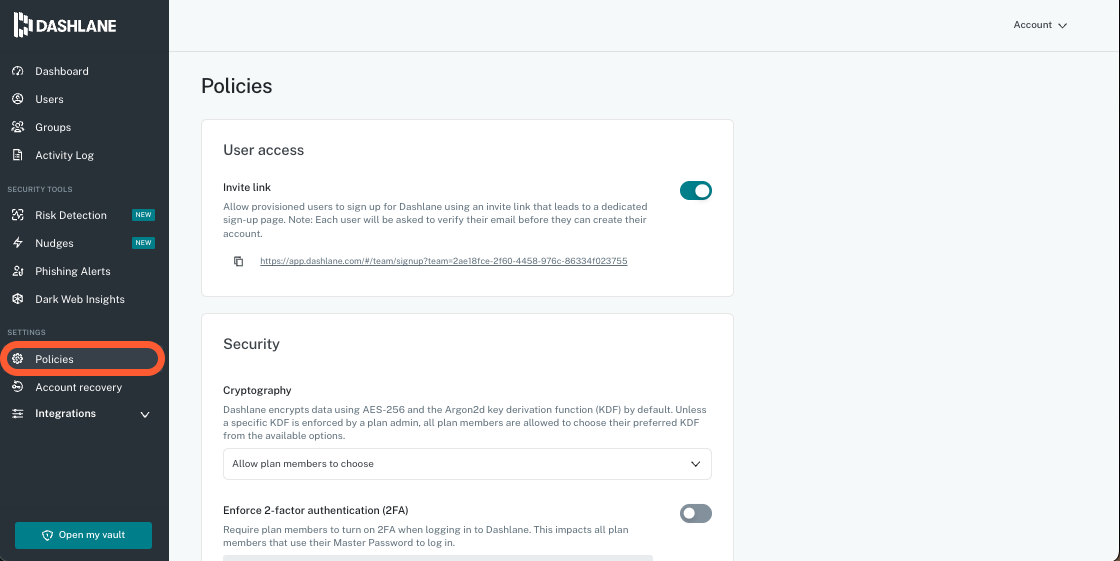Open the Cryptography KDF dropdown

(467, 464)
